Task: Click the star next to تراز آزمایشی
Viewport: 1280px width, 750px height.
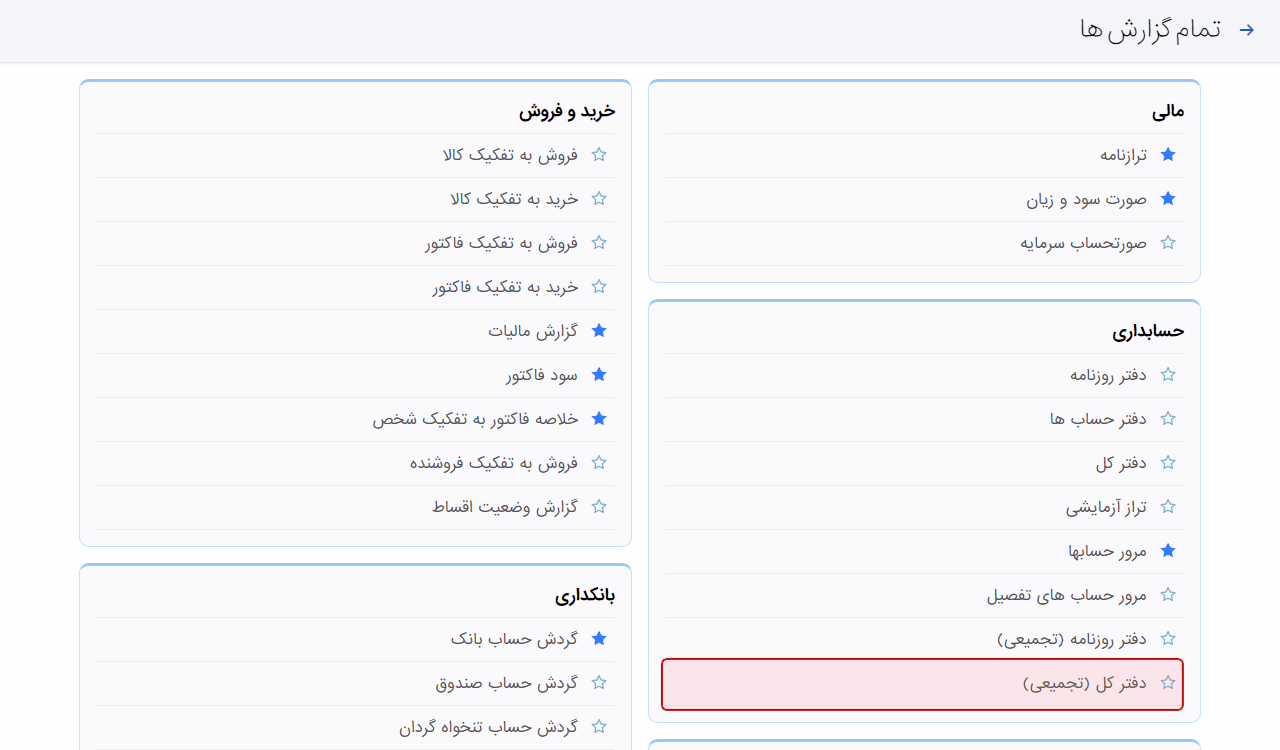Action: tap(1167, 507)
